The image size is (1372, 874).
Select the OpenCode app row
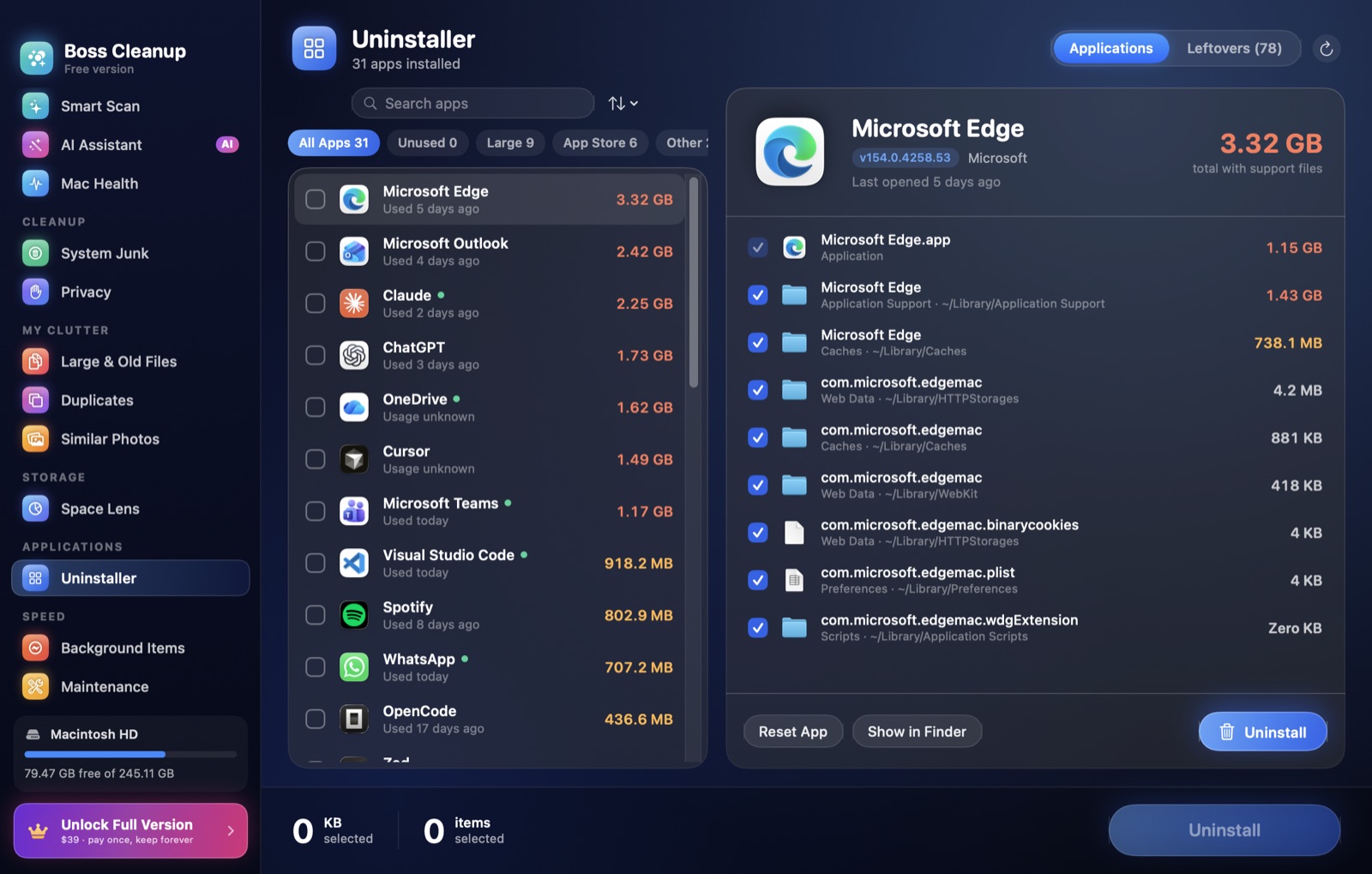click(490, 720)
